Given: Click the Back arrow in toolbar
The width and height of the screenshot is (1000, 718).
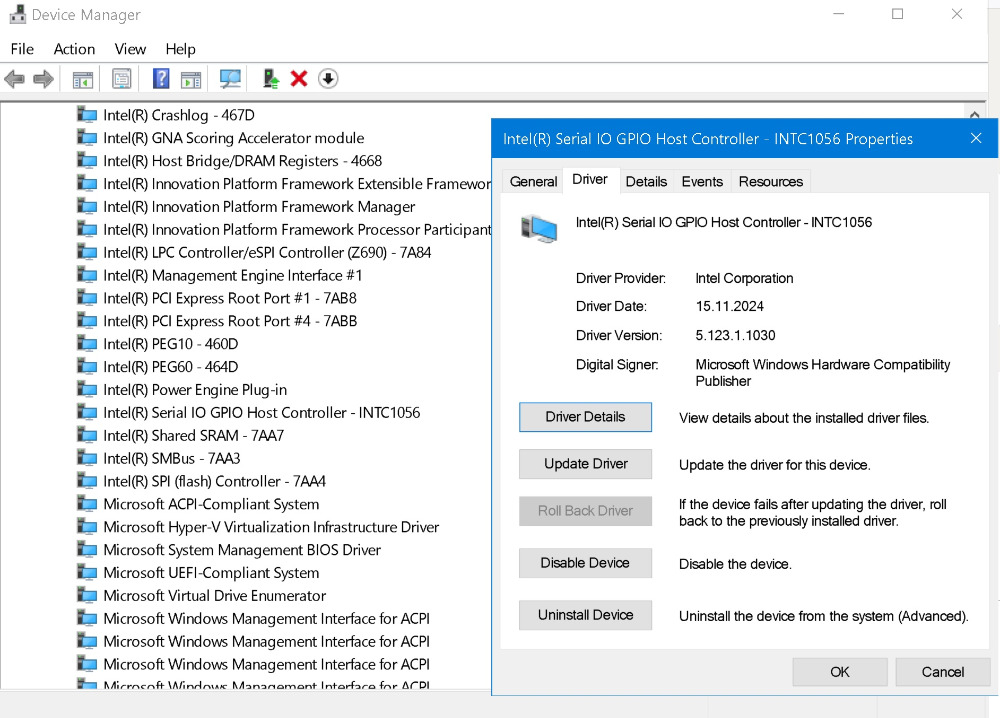Looking at the screenshot, I should tap(14, 79).
